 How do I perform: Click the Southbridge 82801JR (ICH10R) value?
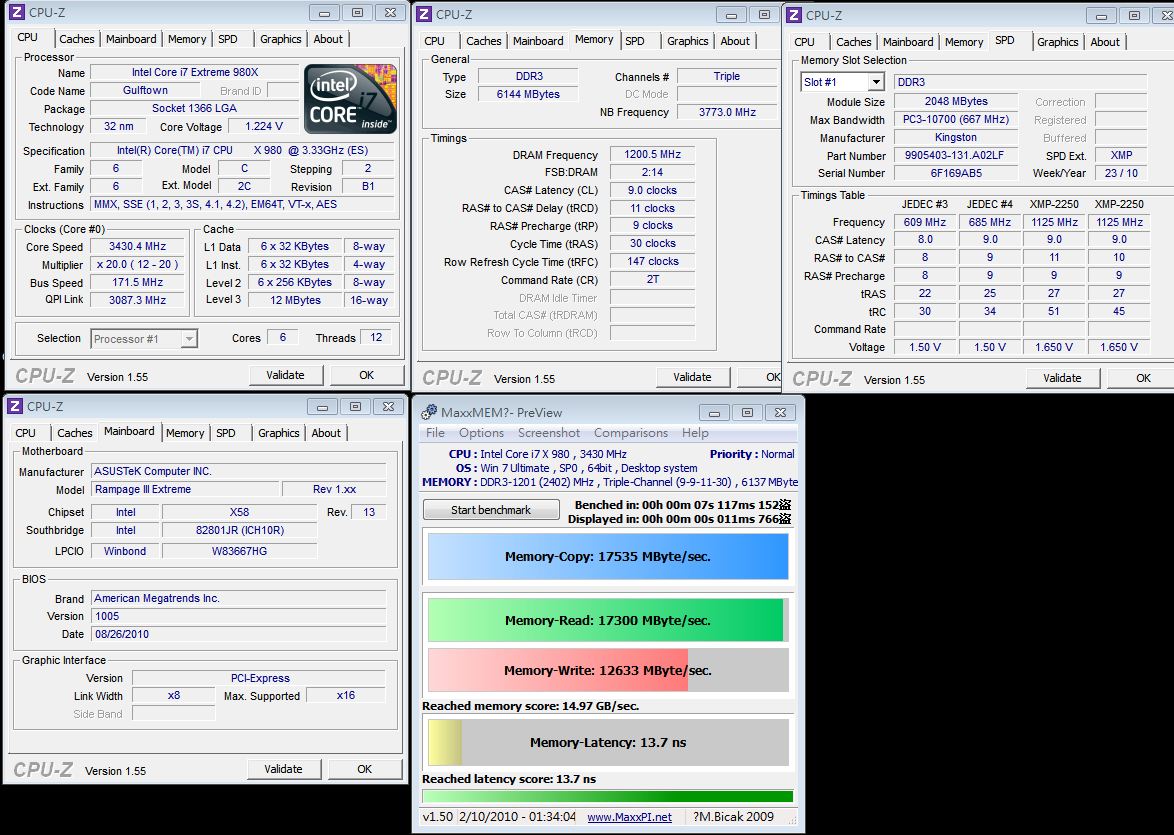[240, 530]
